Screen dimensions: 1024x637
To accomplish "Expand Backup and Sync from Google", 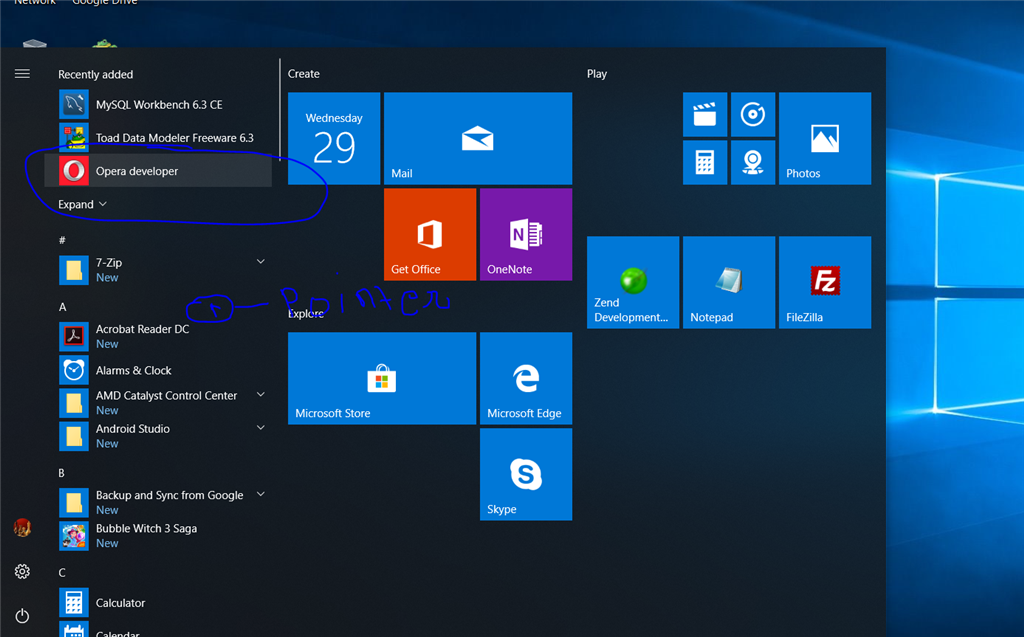I will click(x=260, y=493).
